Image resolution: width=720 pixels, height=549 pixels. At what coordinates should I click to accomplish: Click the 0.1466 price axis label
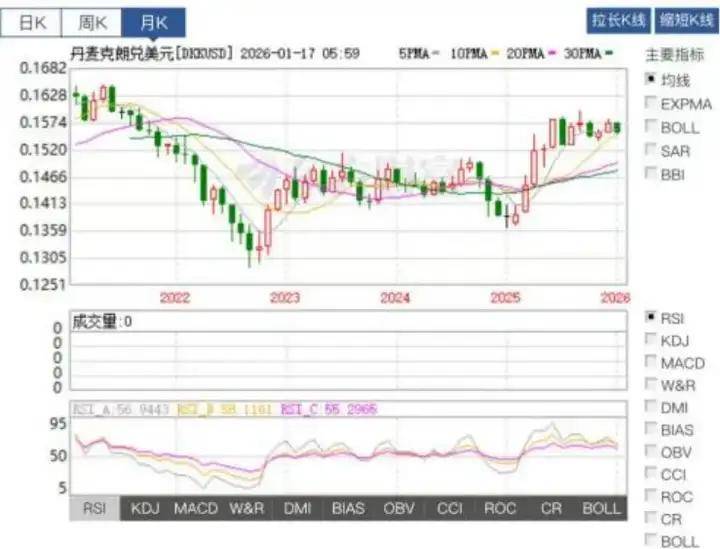pyautogui.click(x=44, y=177)
